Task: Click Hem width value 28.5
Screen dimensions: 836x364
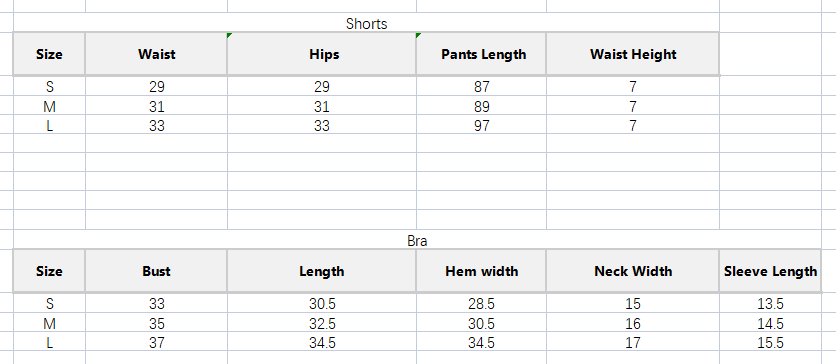Action: point(481,304)
